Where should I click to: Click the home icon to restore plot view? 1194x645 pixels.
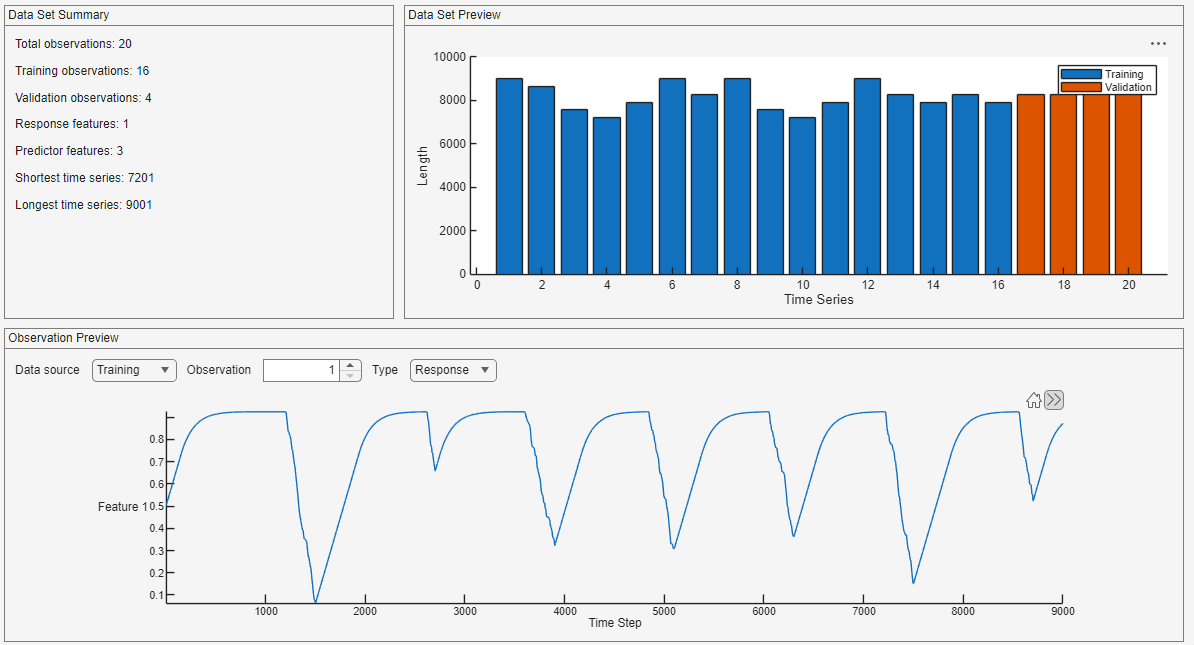1034,400
